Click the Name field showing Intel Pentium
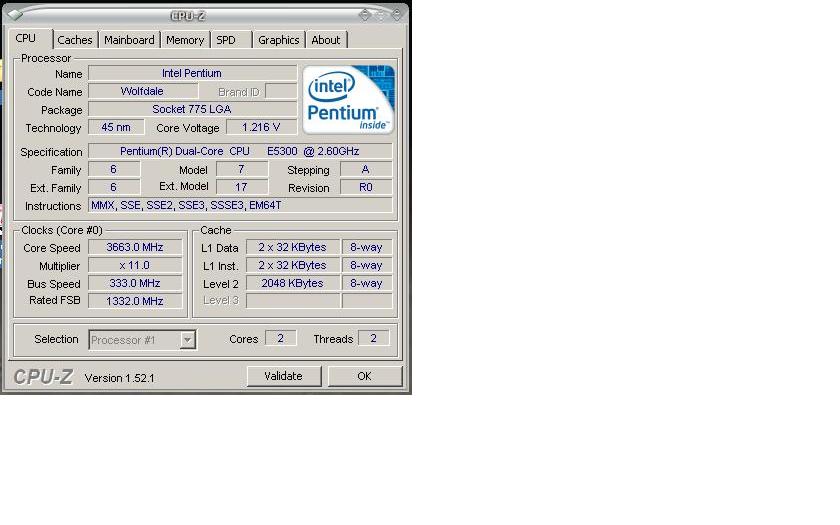The height and width of the screenshot is (525, 840). pos(192,73)
